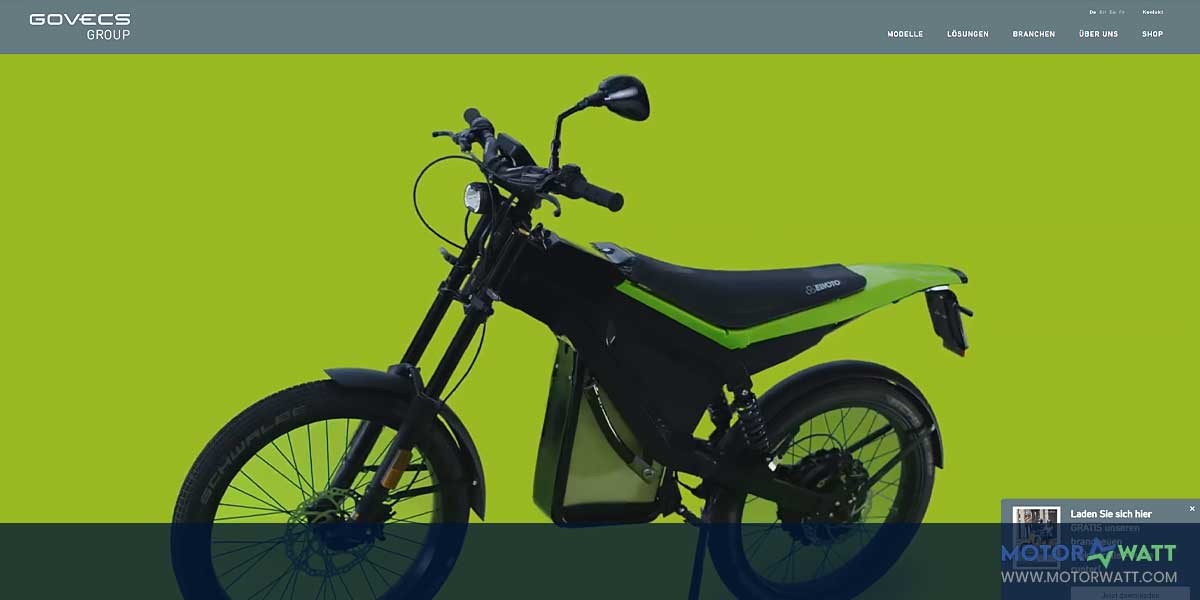Click the 'GRATIS unseren' promo text
Viewport: 1200px width, 600px height.
[1105, 528]
